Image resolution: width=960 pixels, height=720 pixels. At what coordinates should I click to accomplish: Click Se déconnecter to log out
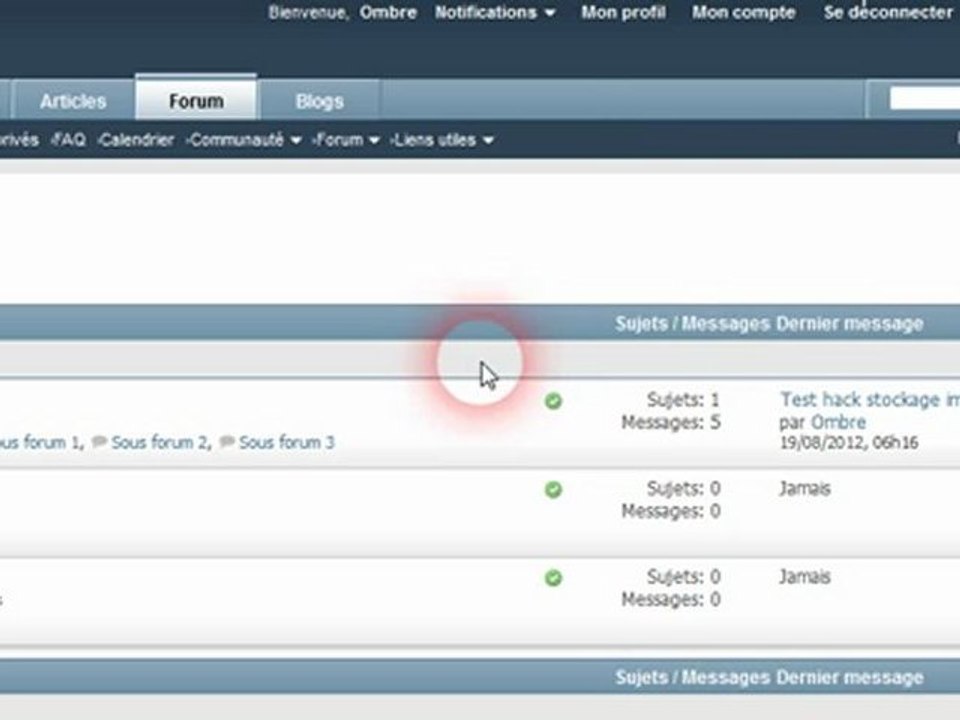pos(888,12)
